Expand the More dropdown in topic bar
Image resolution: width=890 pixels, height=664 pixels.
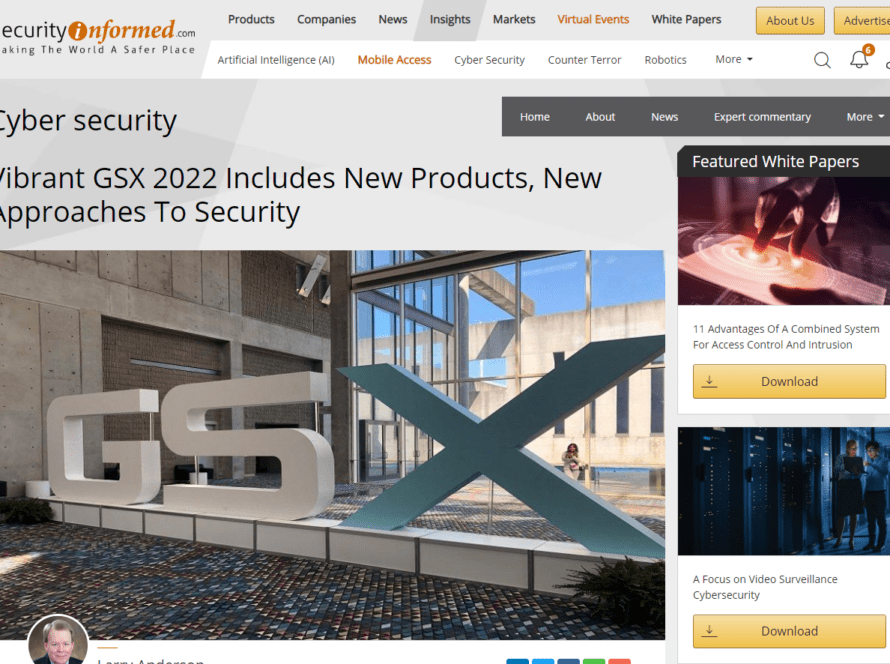coord(733,60)
